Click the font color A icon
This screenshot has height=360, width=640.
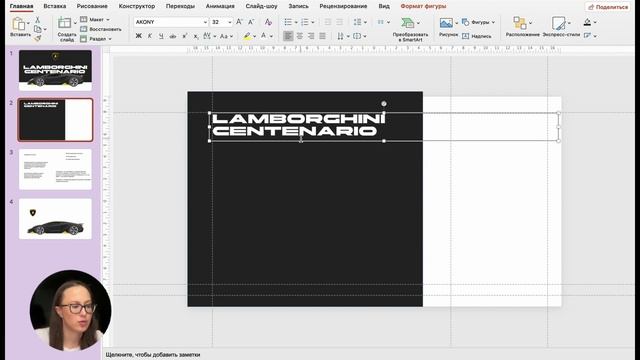[264, 36]
